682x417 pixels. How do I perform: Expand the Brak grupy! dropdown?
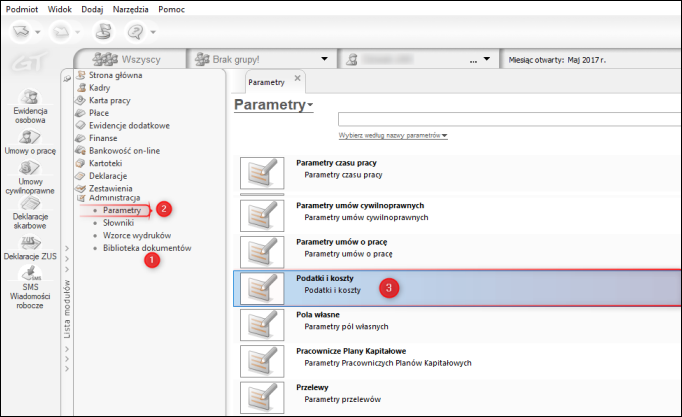[324, 59]
